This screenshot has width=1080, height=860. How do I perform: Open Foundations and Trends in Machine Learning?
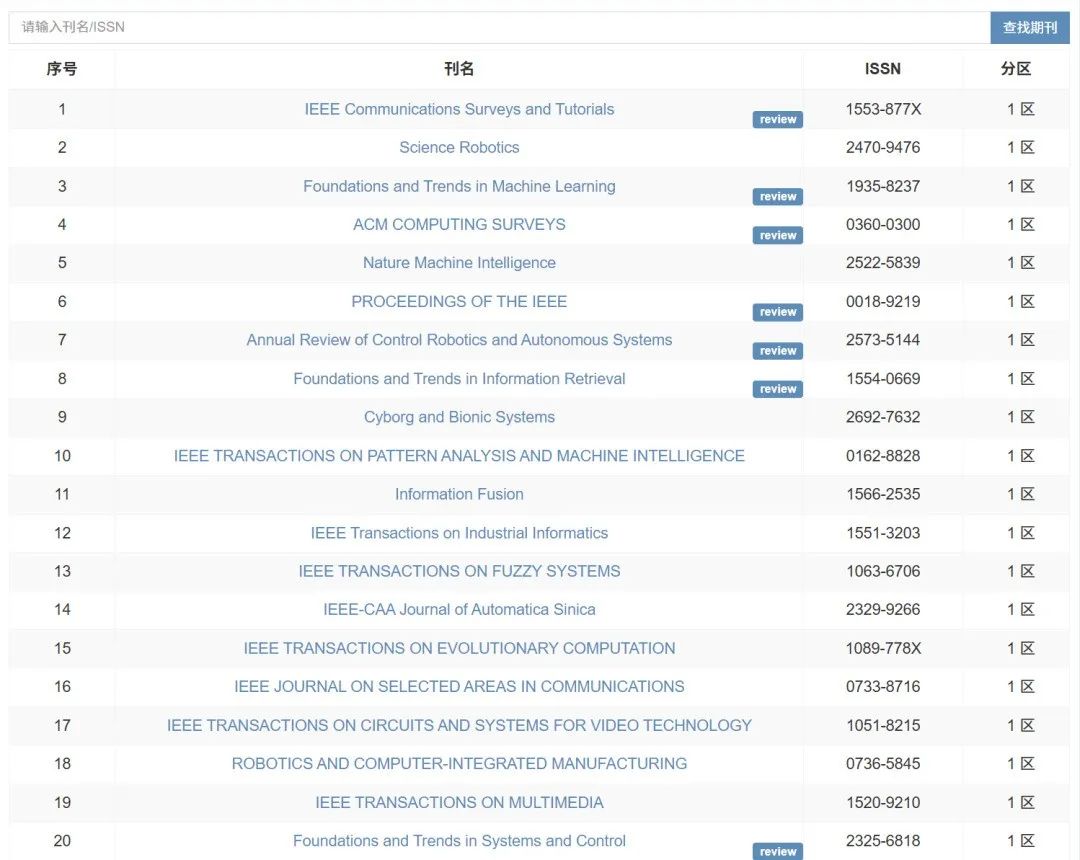pos(459,186)
